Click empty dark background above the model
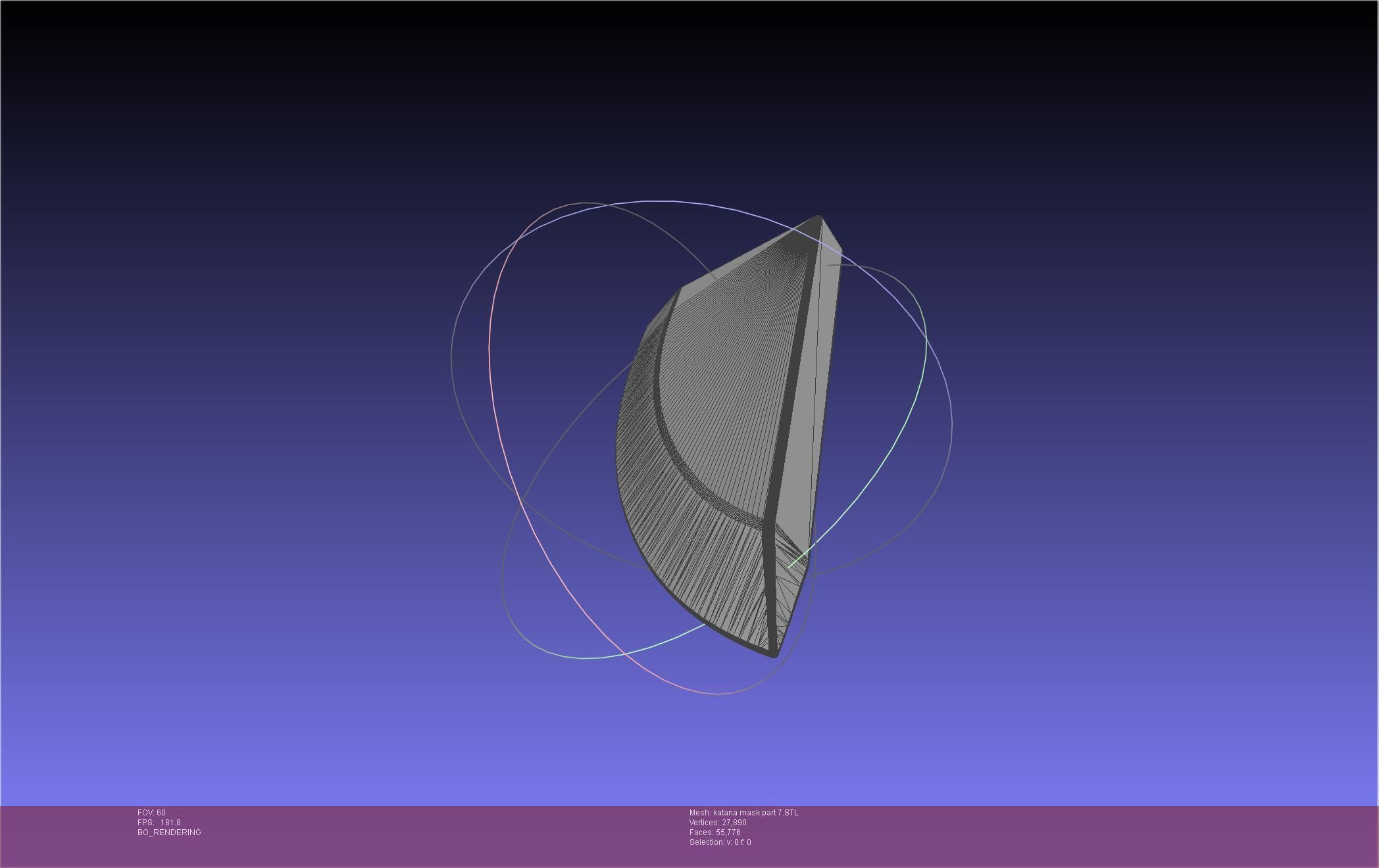Image resolution: width=1379 pixels, height=868 pixels. point(691,99)
